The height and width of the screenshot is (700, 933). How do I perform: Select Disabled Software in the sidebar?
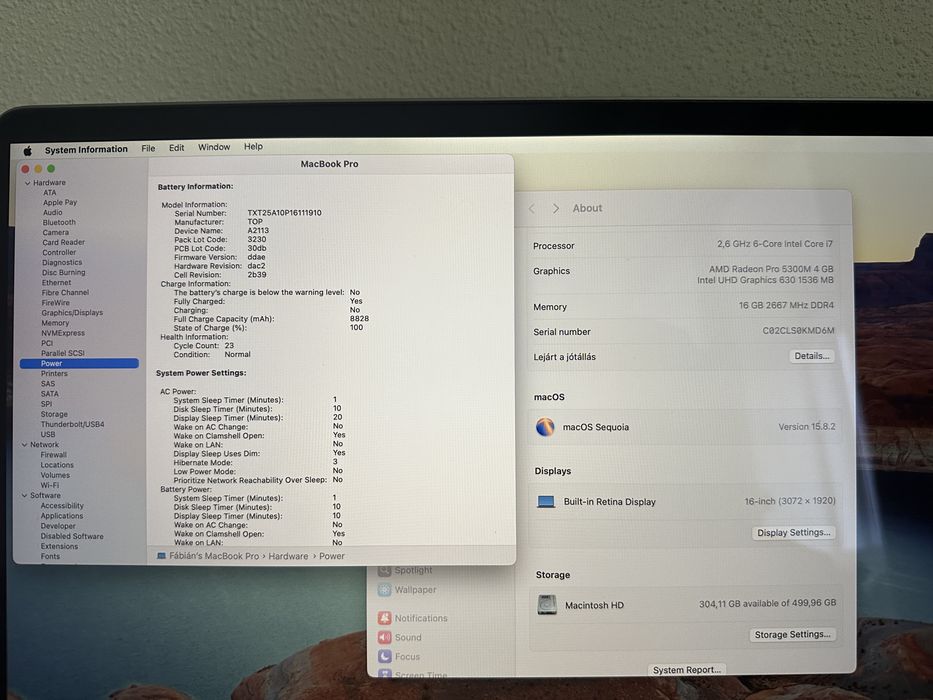(x=72, y=536)
